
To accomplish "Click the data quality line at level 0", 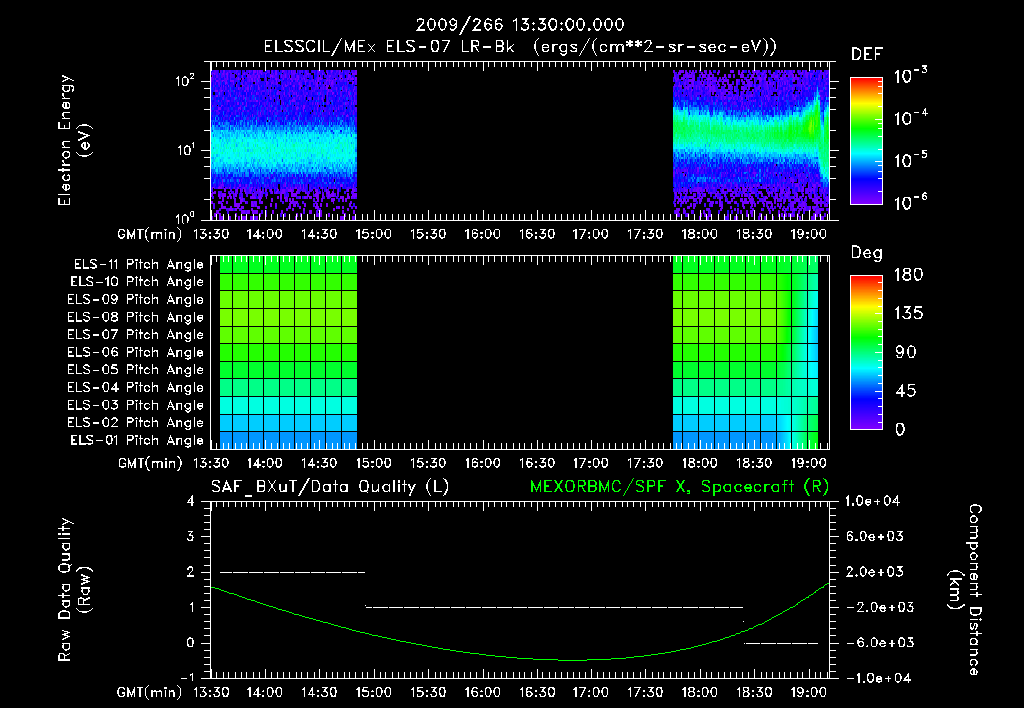I will click(x=781, y=643).
